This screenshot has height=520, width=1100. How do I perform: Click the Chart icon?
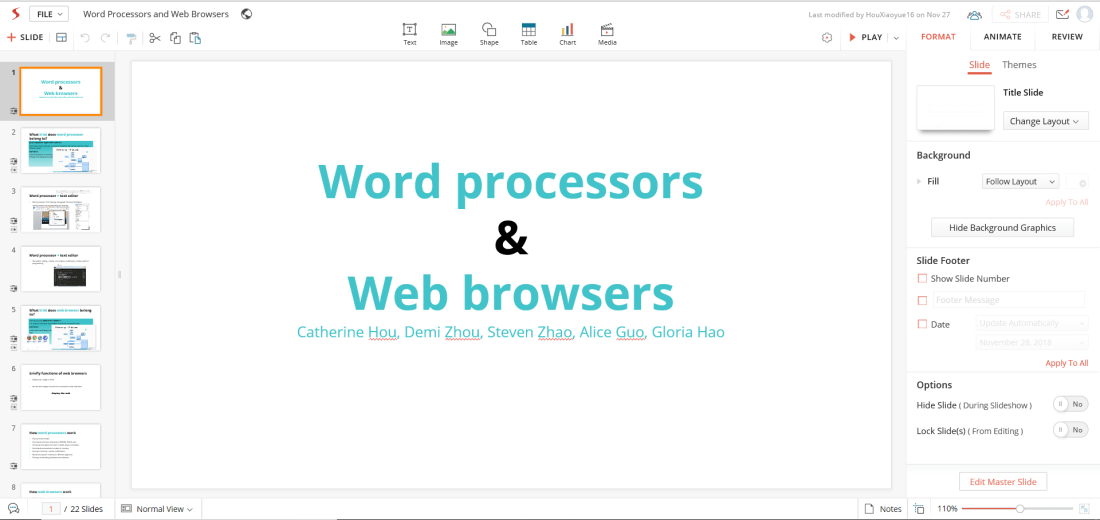567,34
